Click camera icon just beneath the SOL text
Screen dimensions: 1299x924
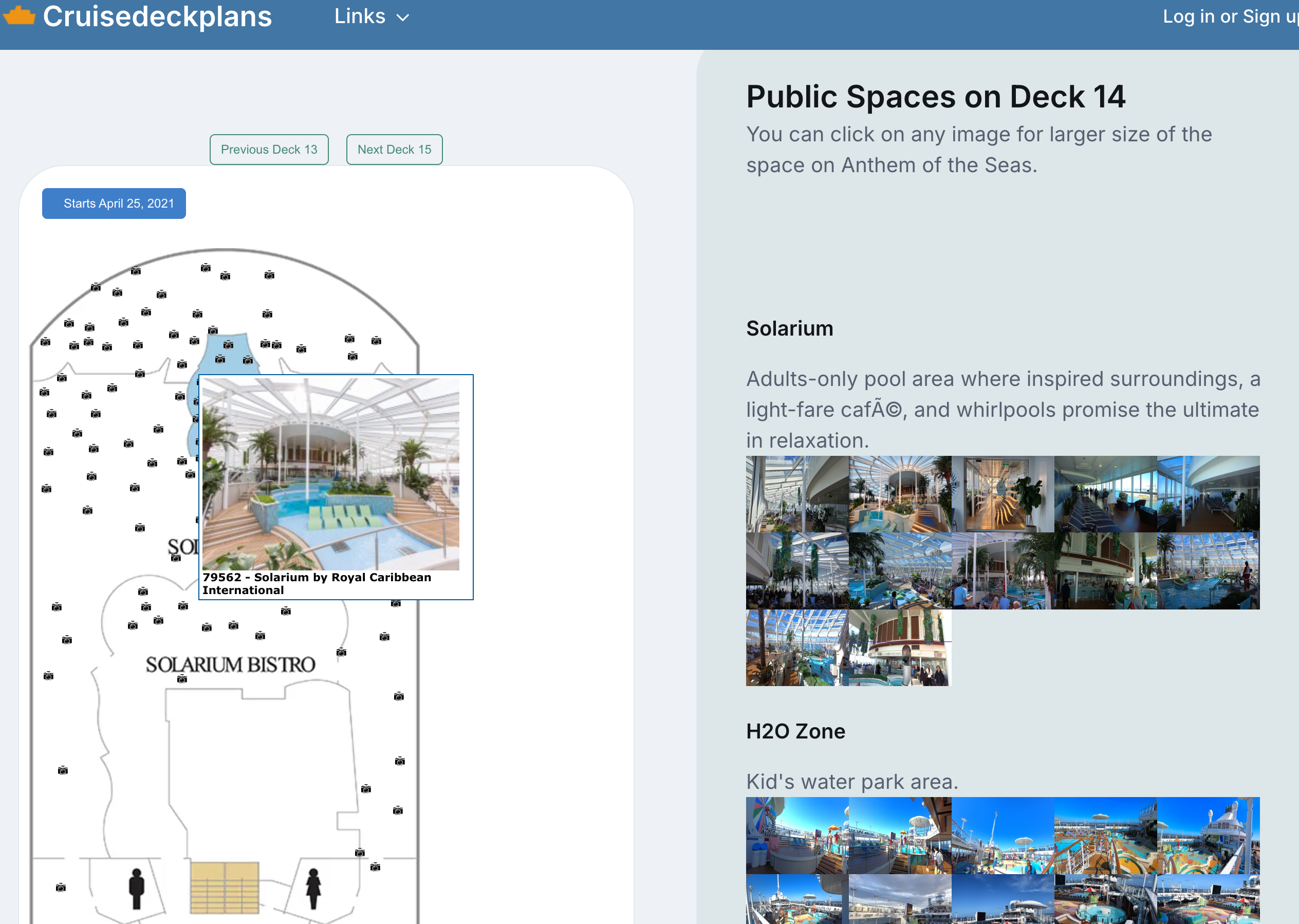[176, 558]
